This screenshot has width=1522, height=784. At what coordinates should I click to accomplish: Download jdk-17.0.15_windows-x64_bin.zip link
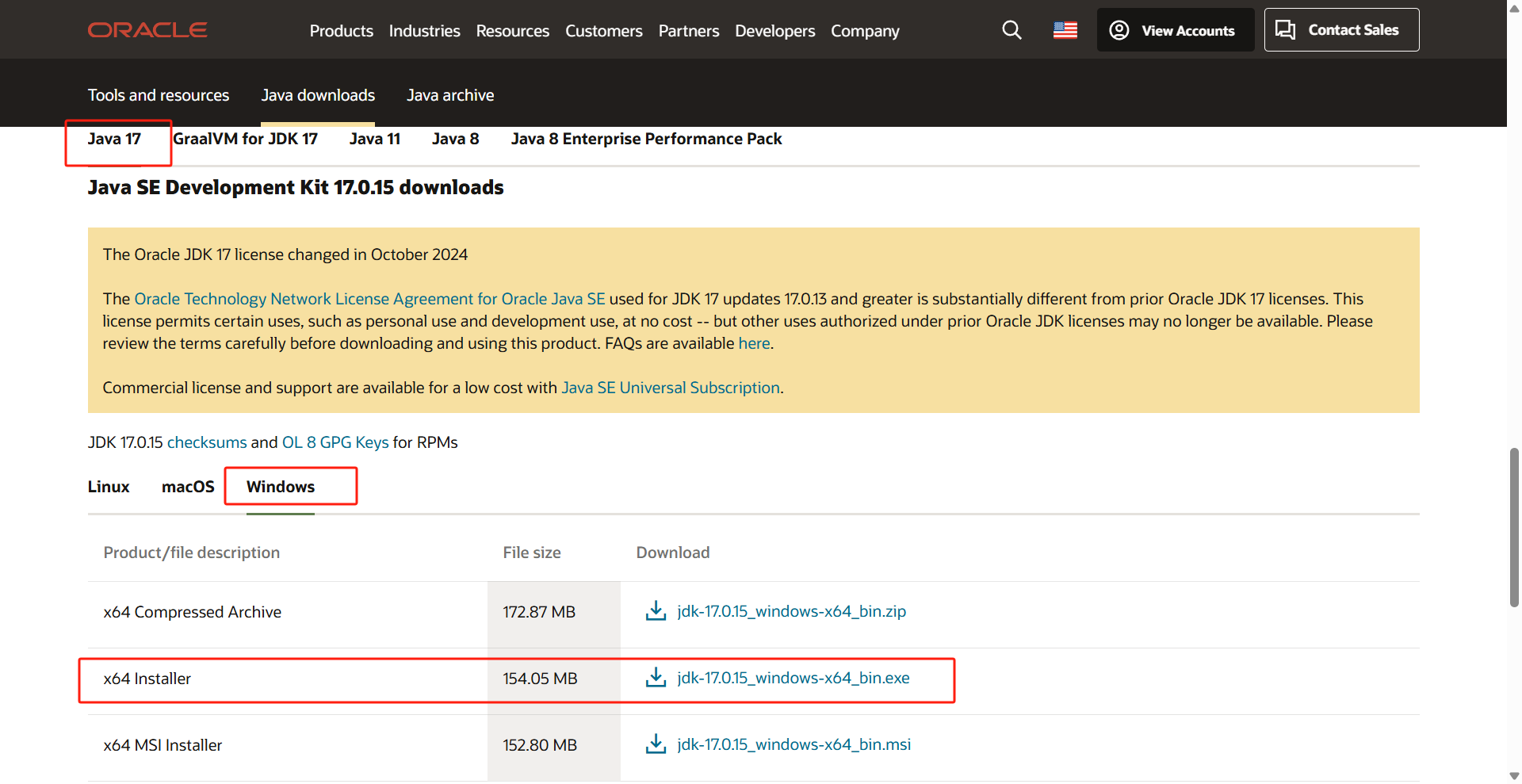tap(791, 611)
